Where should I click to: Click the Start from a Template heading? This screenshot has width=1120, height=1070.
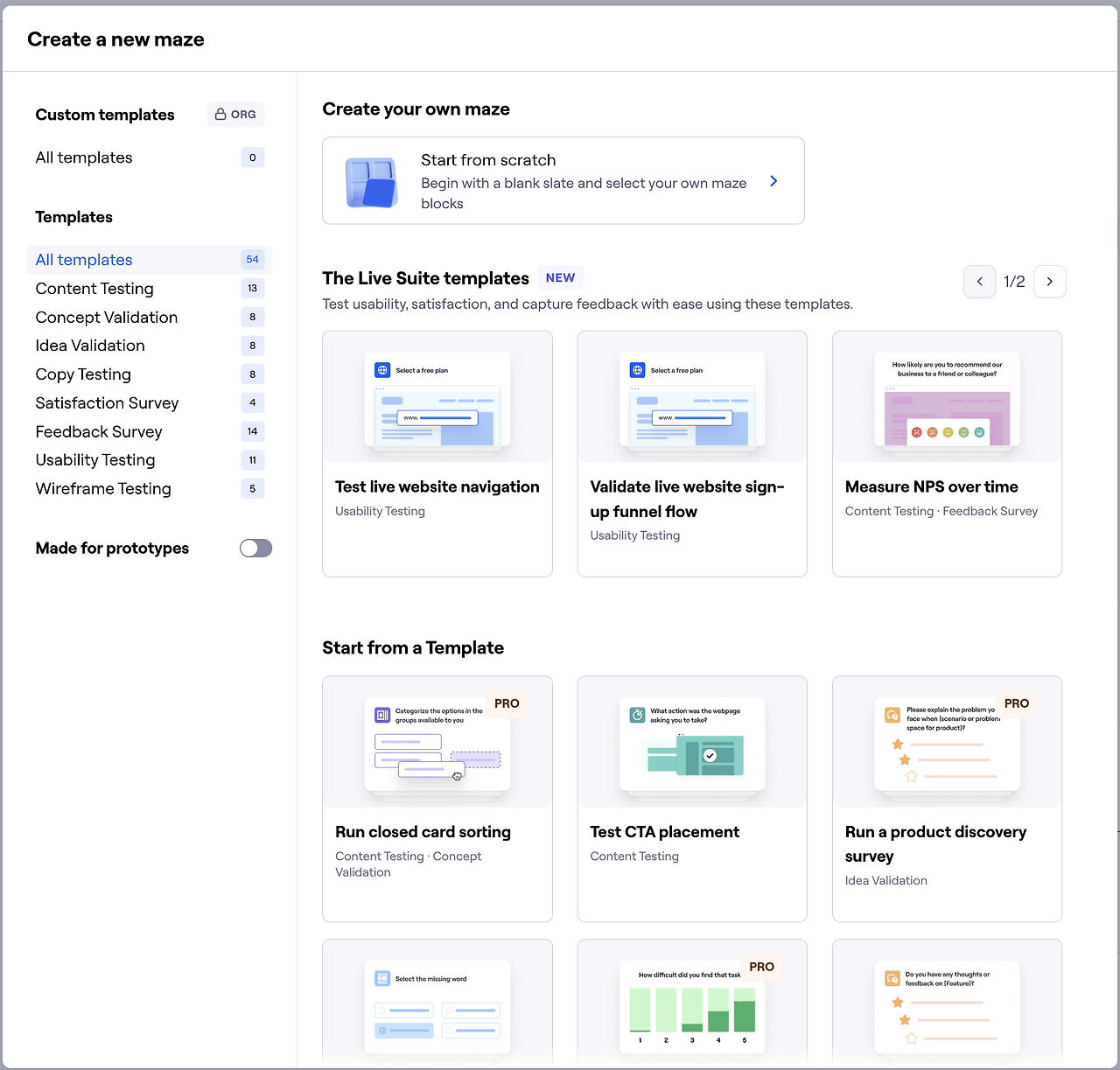click(413, 648)
